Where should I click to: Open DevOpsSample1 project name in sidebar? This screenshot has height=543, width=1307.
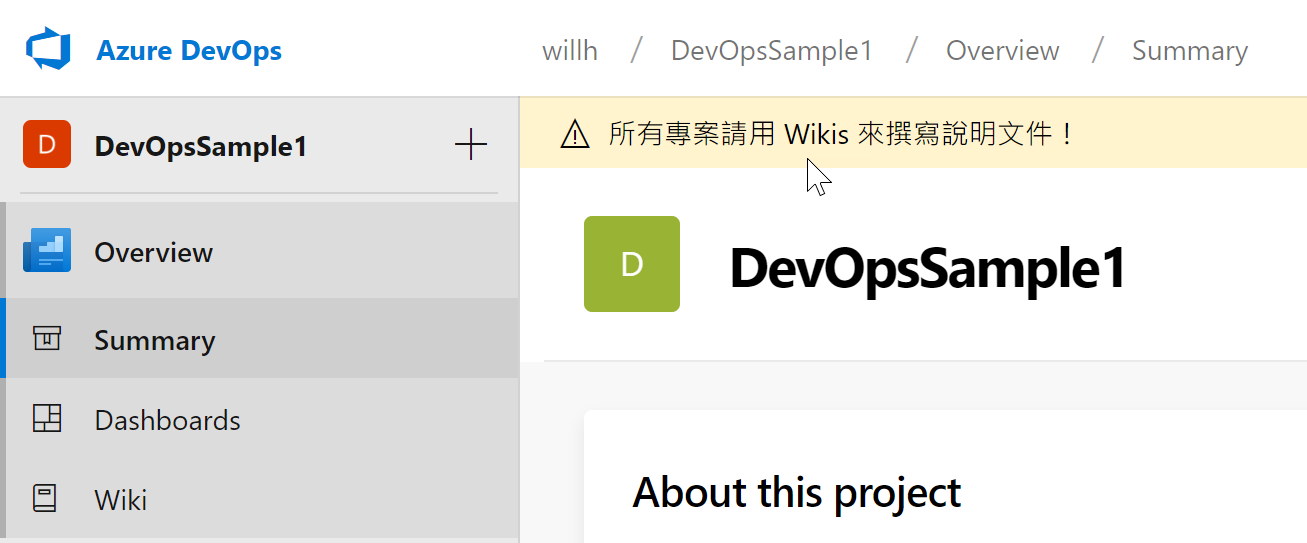click(x=201, y=146)
